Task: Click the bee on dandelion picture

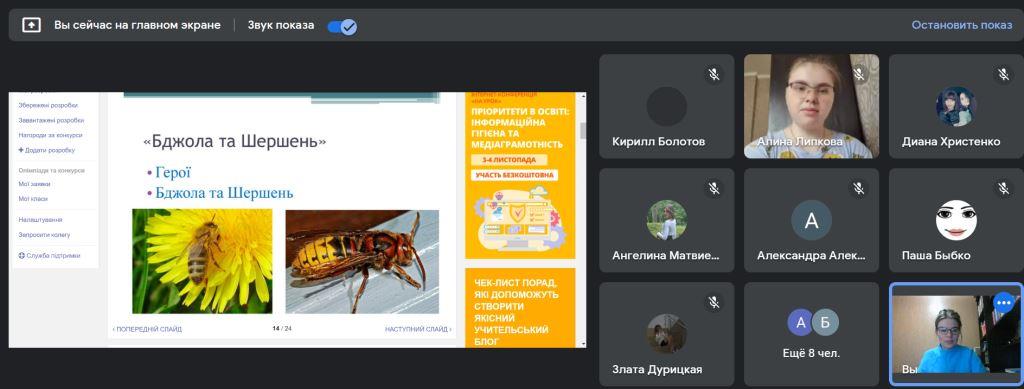Action: click(202, 261)
